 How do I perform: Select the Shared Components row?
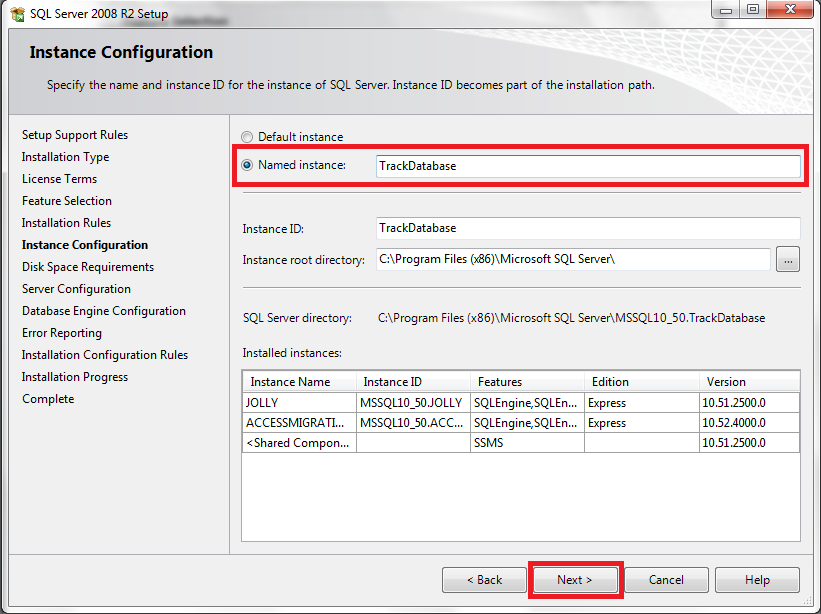521,443
